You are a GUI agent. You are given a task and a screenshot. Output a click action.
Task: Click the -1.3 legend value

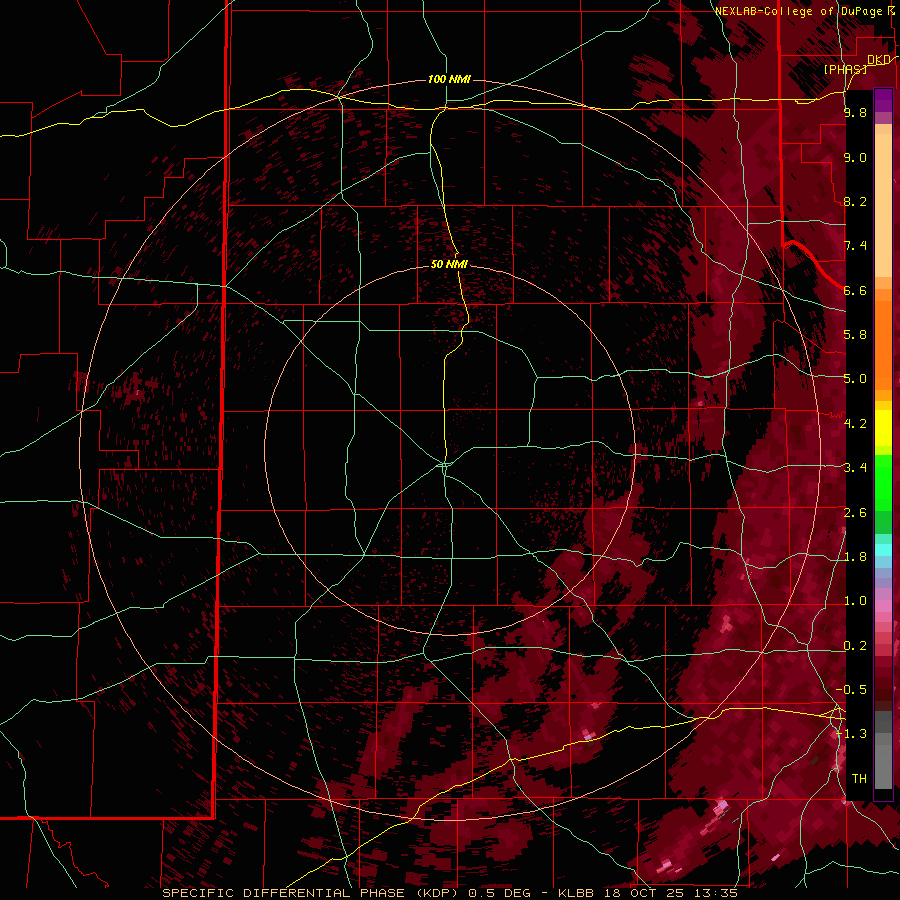(852, 734)
